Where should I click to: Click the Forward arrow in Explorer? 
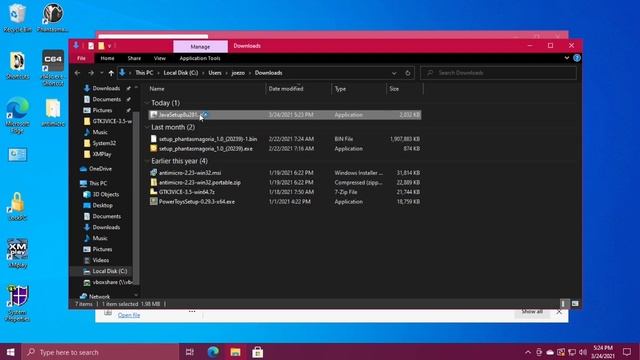click(91, 73)
